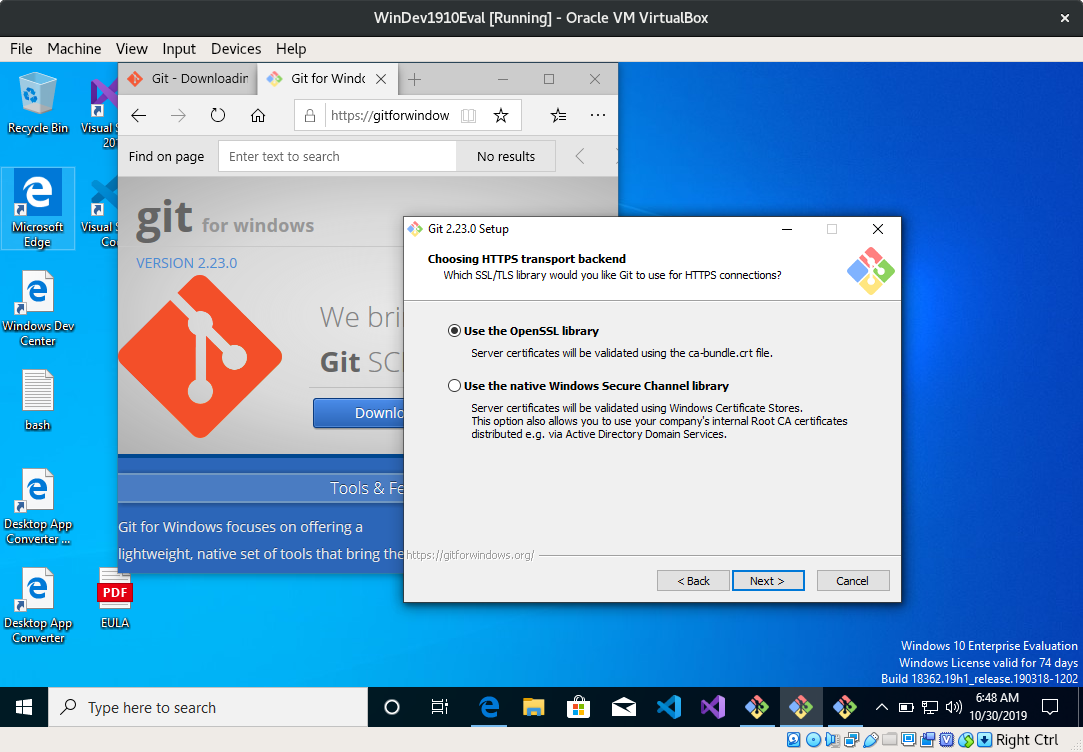Click the Edge forward arrow
Screen dimensions: 1083x752
[178, 115]
